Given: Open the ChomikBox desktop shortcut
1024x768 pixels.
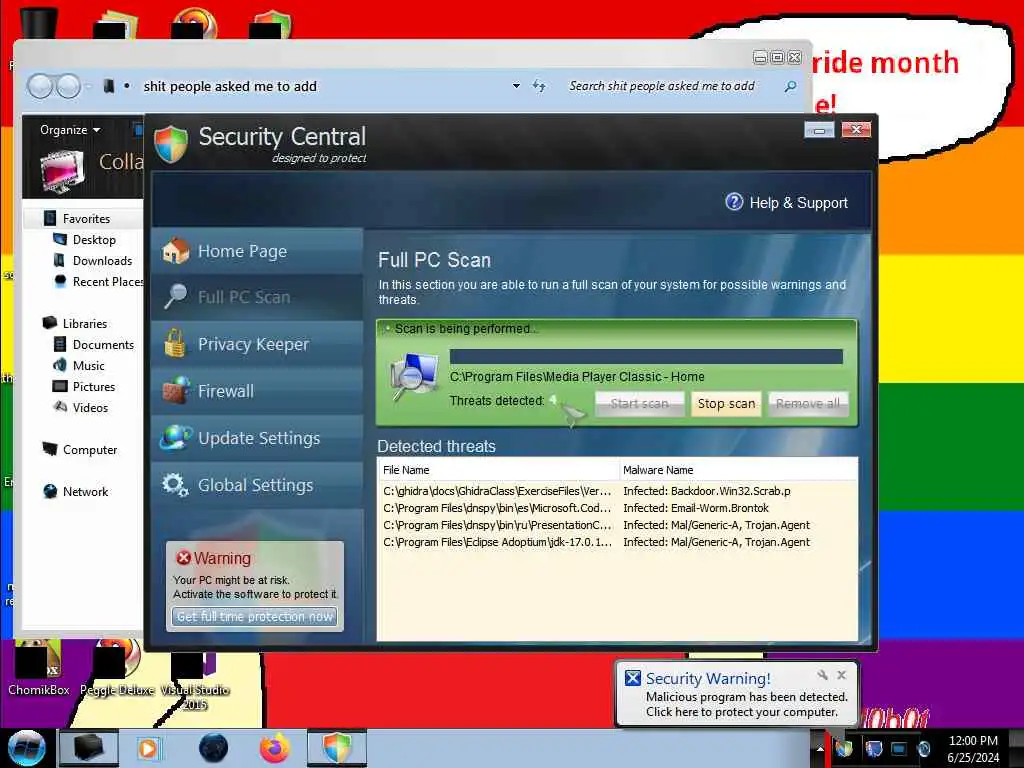Looking at the screenshot, I should tap(39, 667).
